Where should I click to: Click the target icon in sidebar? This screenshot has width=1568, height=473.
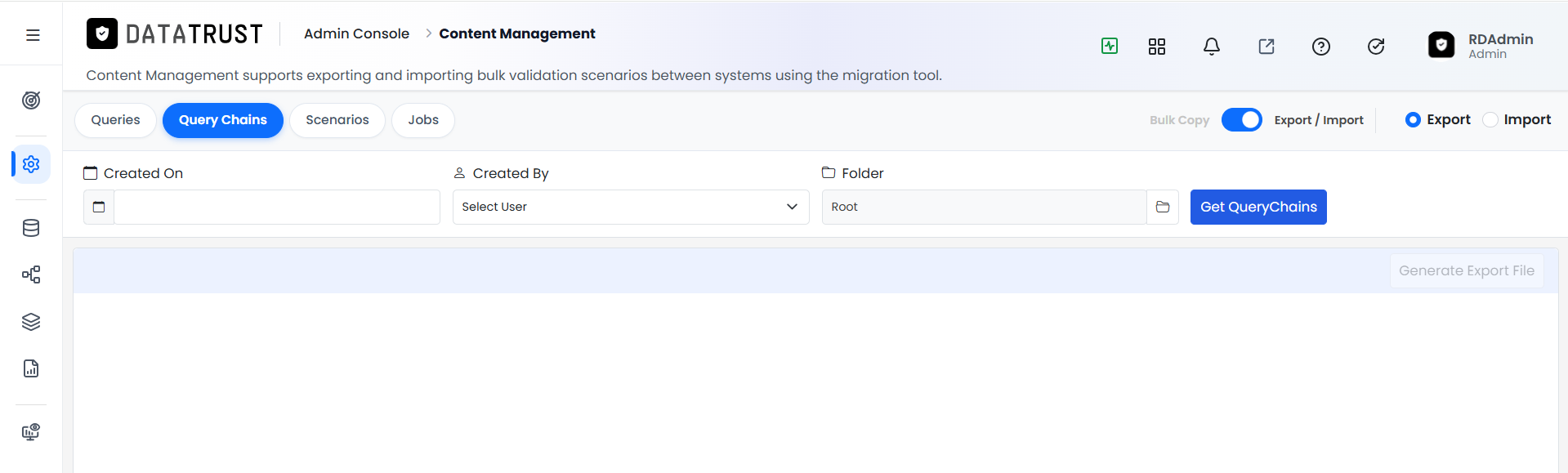31,100
